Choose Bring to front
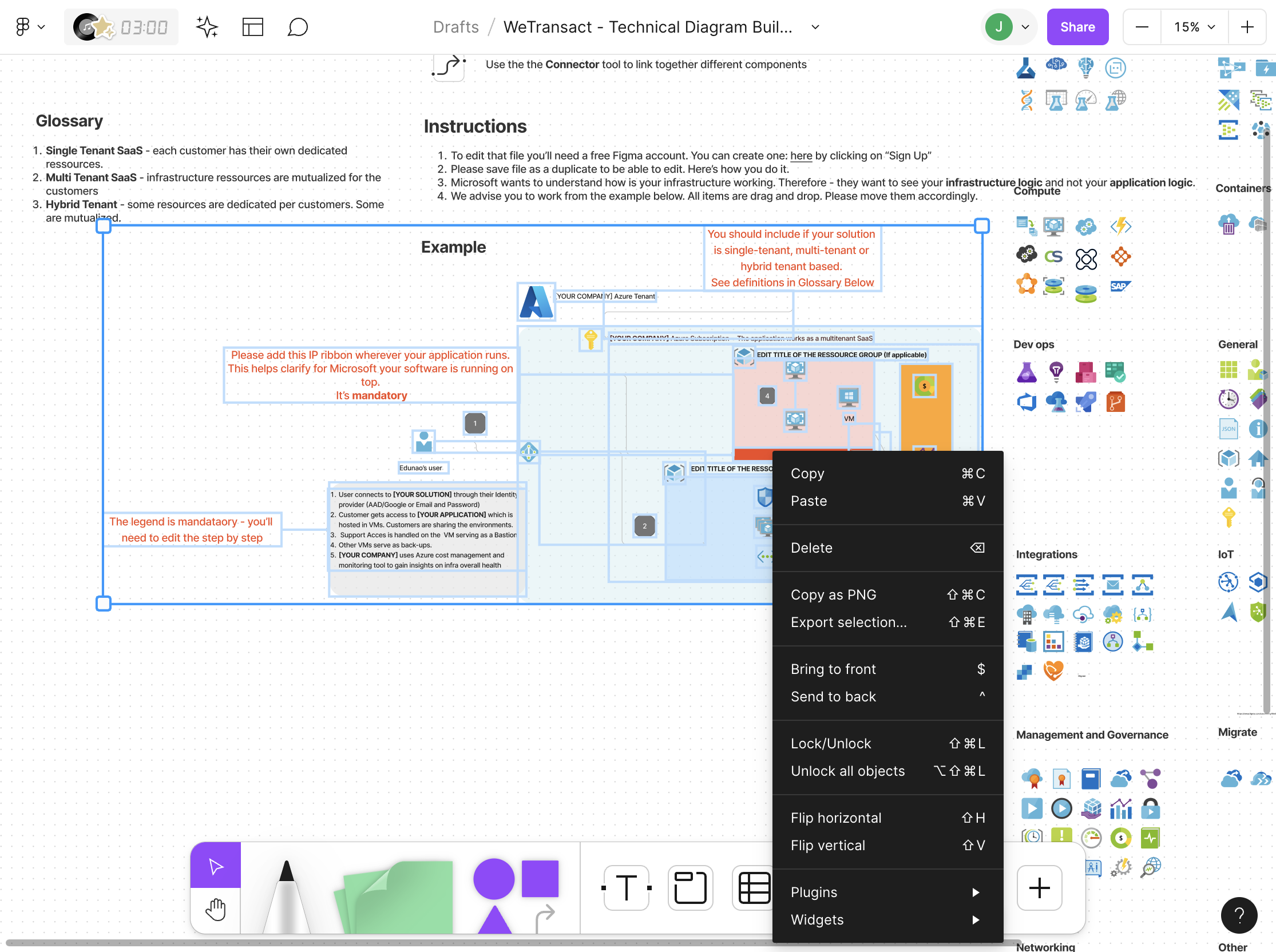 click(x=887, y=669)
